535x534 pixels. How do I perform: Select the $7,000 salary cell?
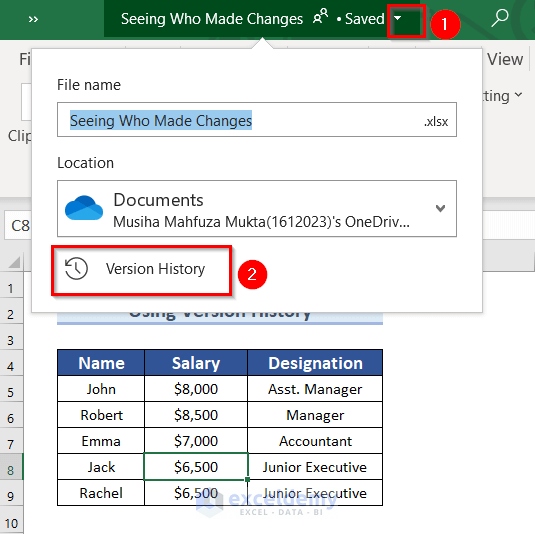tap(196, 441)
